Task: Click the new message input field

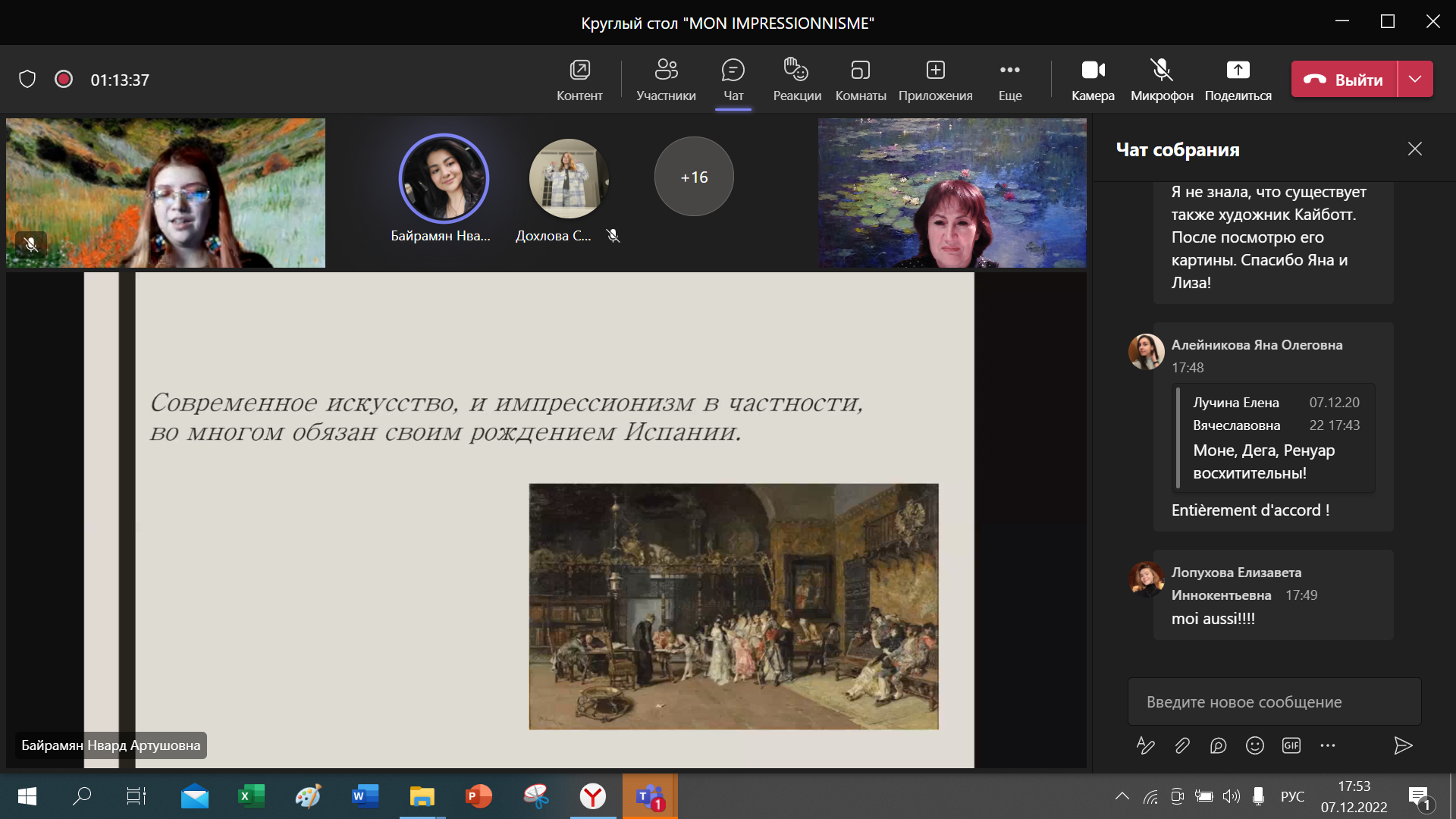Action: point(1274,701)
